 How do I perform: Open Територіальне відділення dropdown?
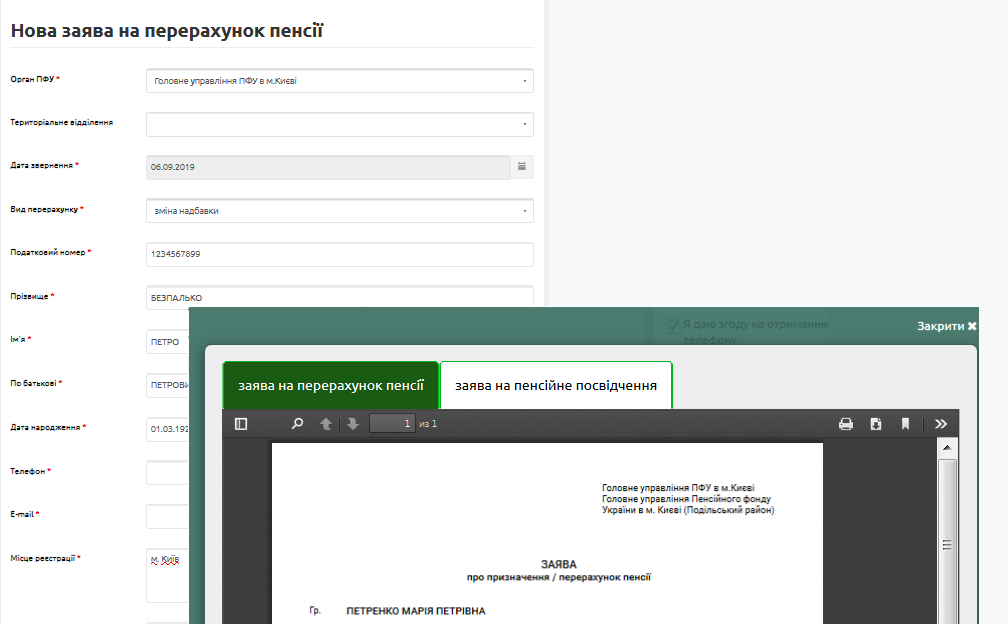click(x=340, y=125)
